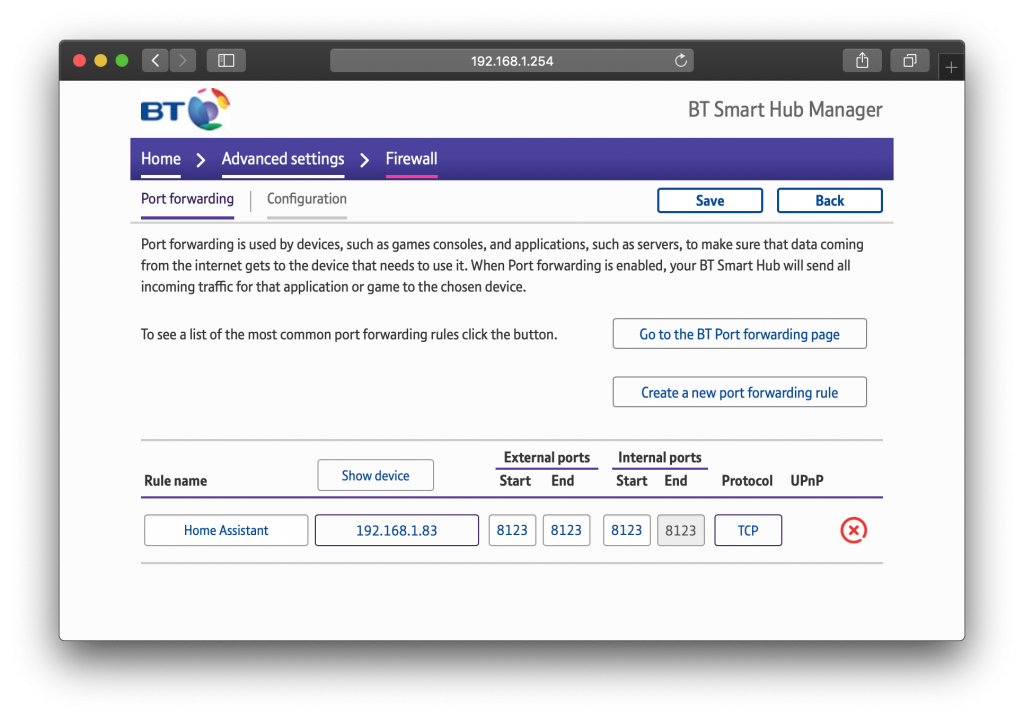The image size is (1024, 719).
Task: Open the Configuration tab
Action: point(307,199)
